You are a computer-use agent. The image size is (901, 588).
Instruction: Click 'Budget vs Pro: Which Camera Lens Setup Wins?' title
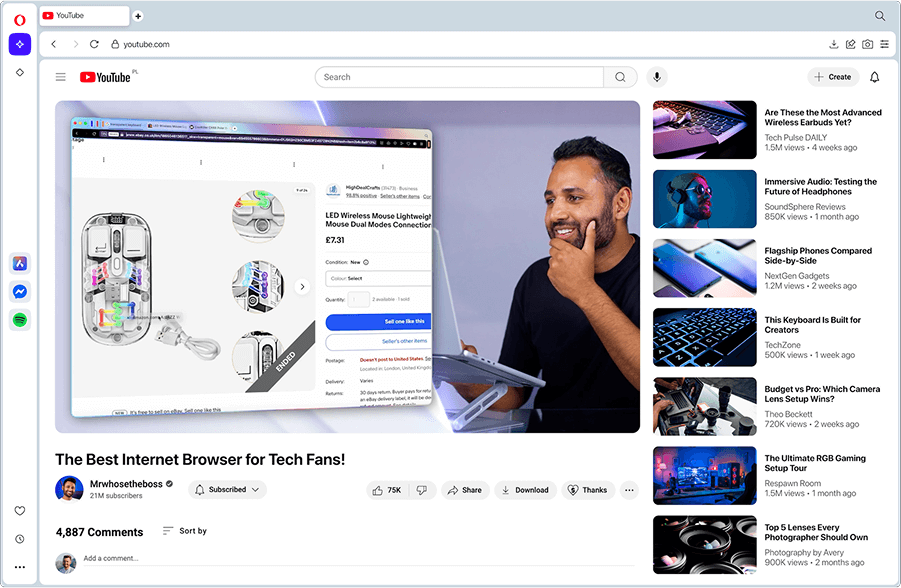pos(822,394)
